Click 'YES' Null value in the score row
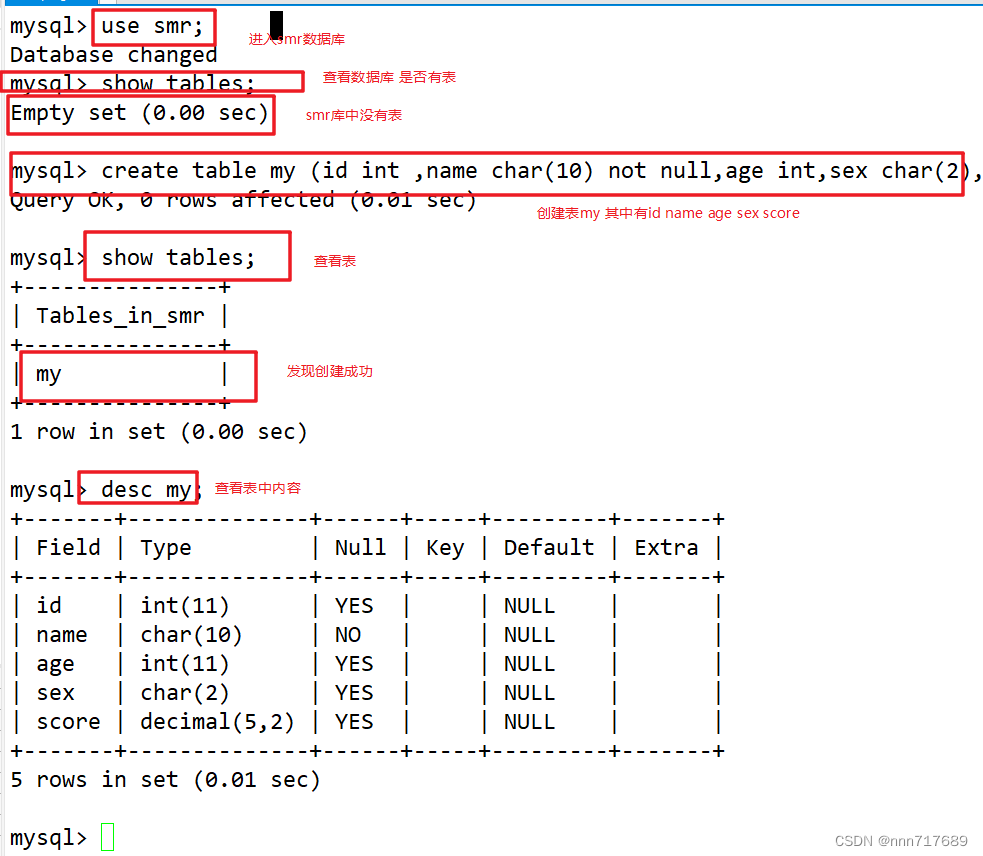The width and height of the screenshot is (983, 856). [354, 722]
